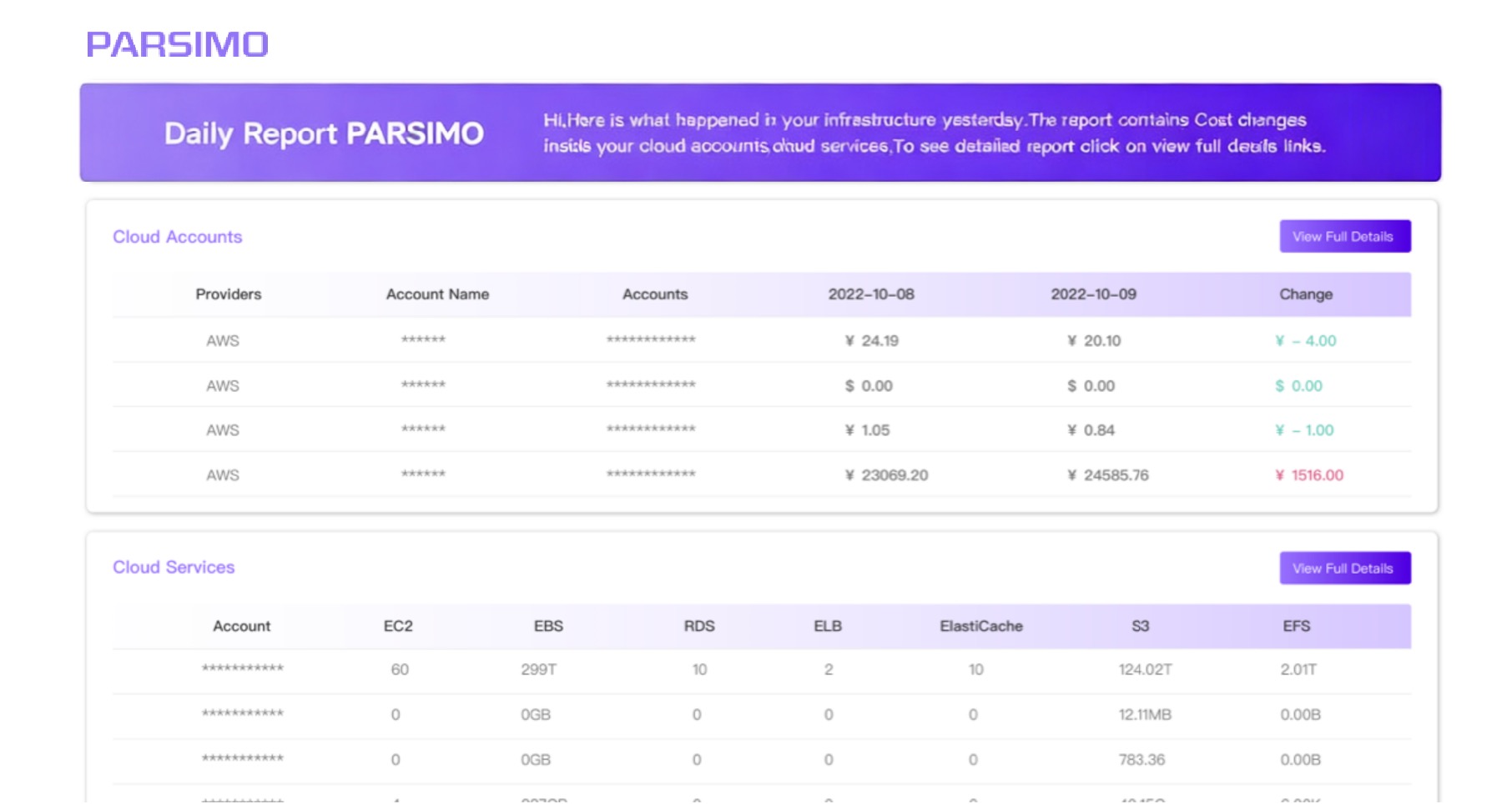This screenshot has height=804, width=1512.
Task: Click the ElastiCache column header
Action: (981, 626)
